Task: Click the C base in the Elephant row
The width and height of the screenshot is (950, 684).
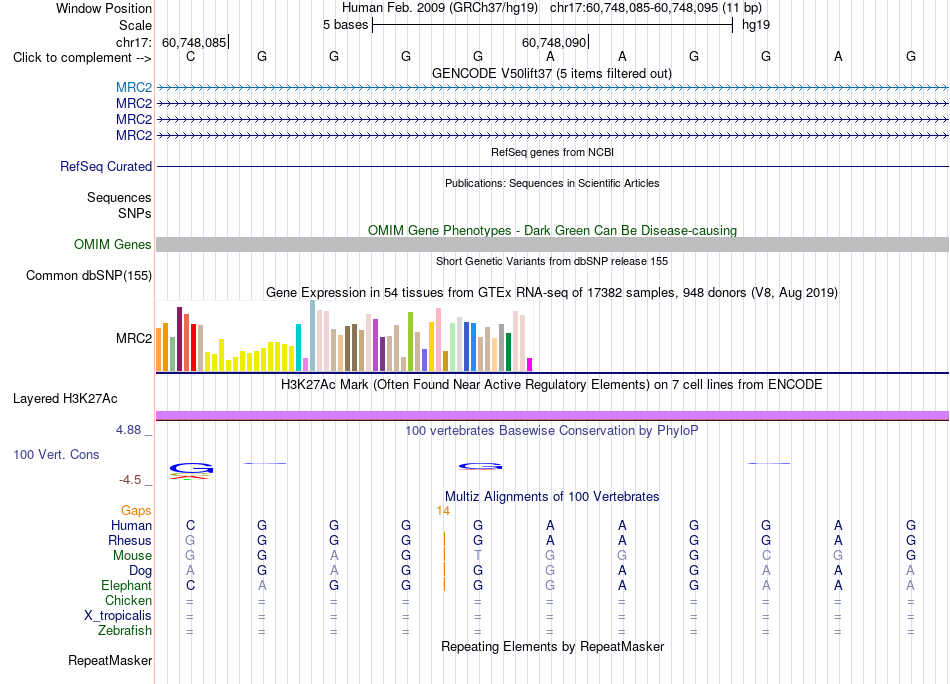Action: [x=190, y=585]
